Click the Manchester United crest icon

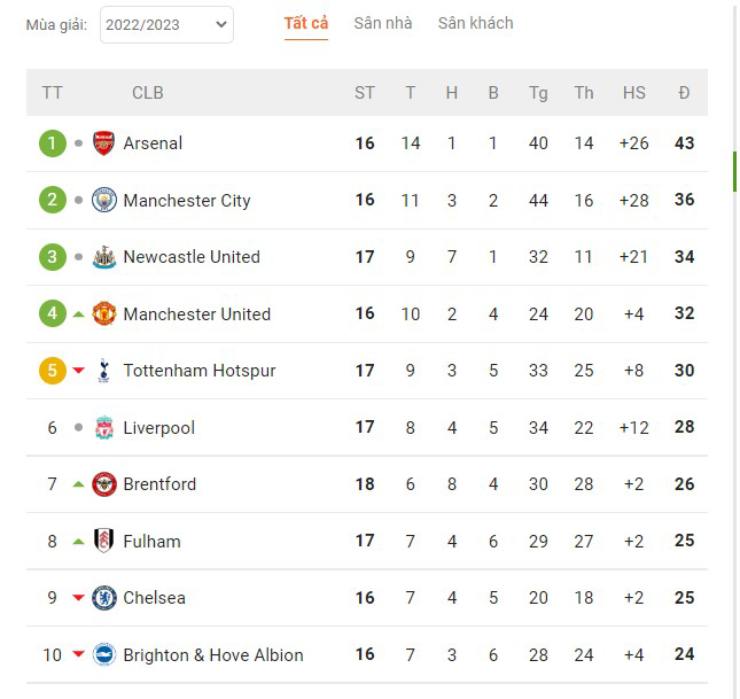(104, 314)
